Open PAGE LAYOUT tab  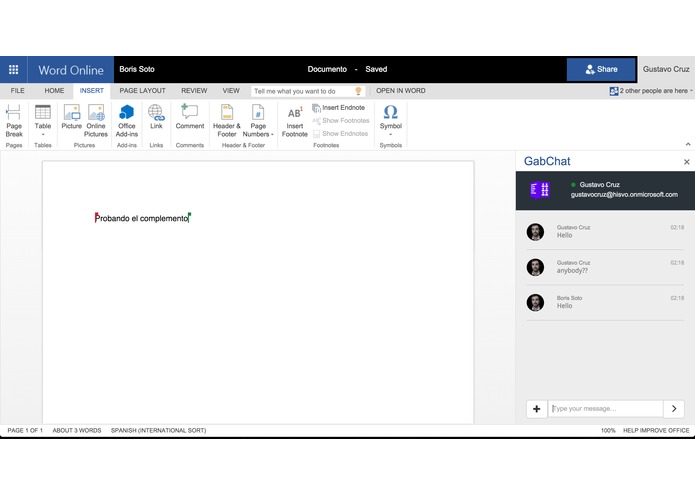click(x=142, y=91)
